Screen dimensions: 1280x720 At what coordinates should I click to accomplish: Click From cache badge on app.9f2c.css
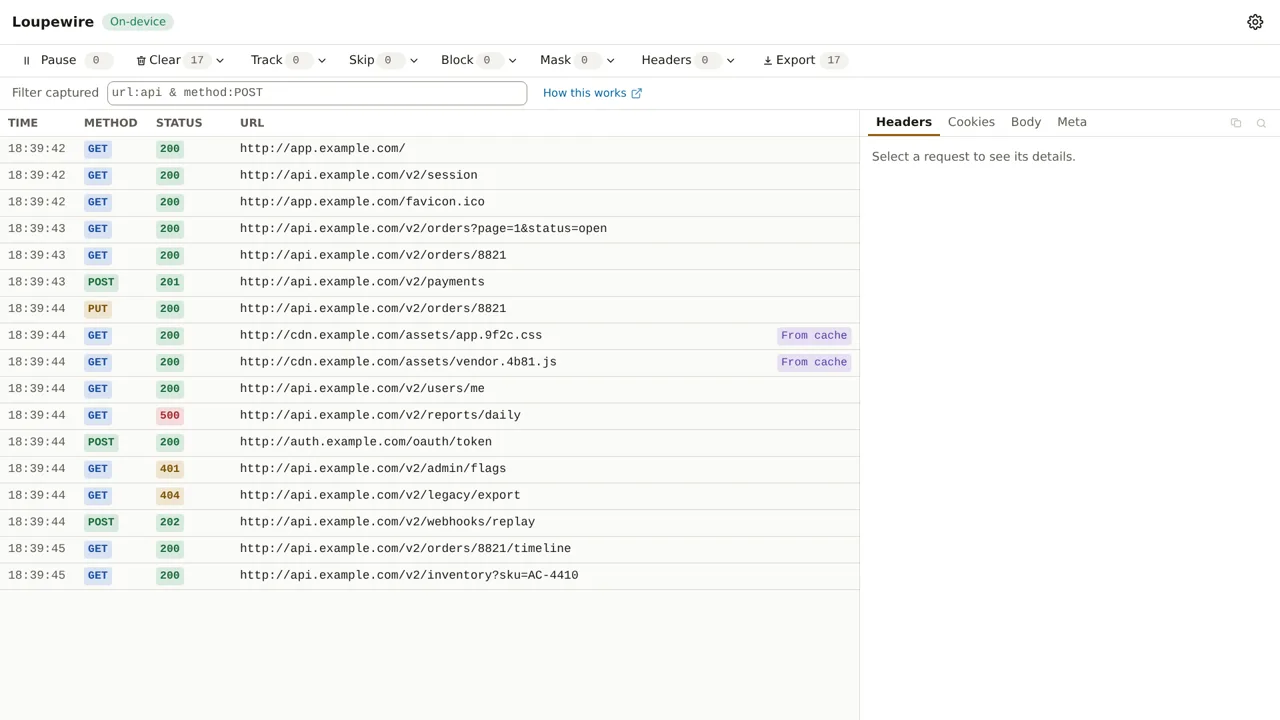point(814,336)
